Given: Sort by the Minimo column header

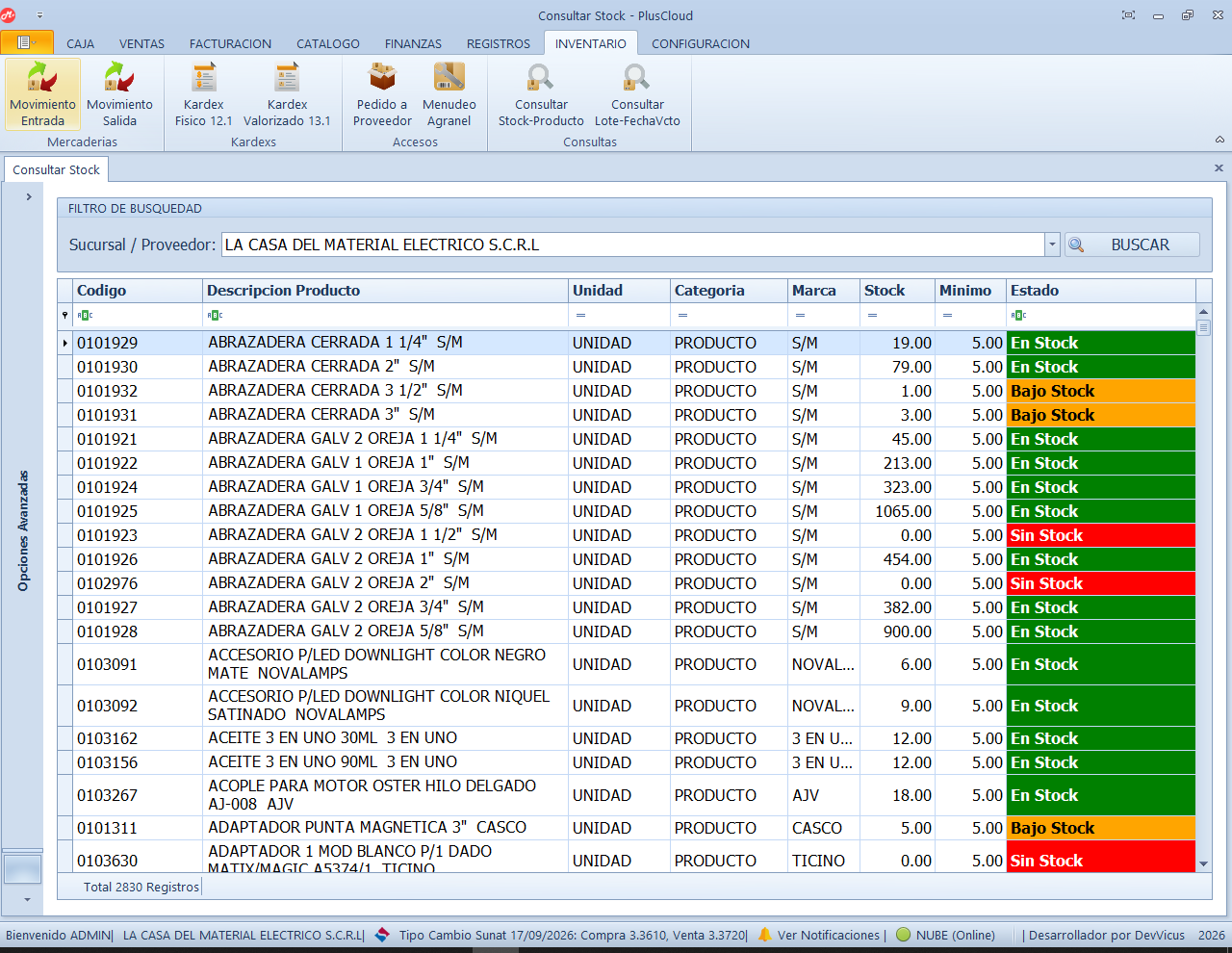Looking at the screenshot, I should (x=970, y=291).
